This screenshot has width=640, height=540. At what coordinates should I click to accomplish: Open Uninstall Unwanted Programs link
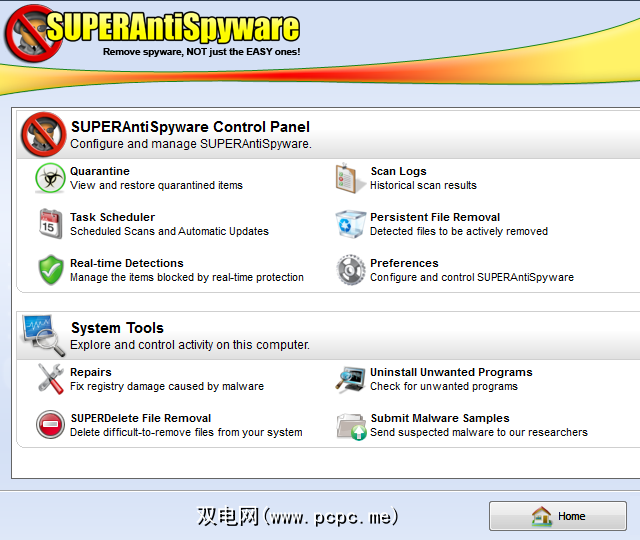pos(451,372)
